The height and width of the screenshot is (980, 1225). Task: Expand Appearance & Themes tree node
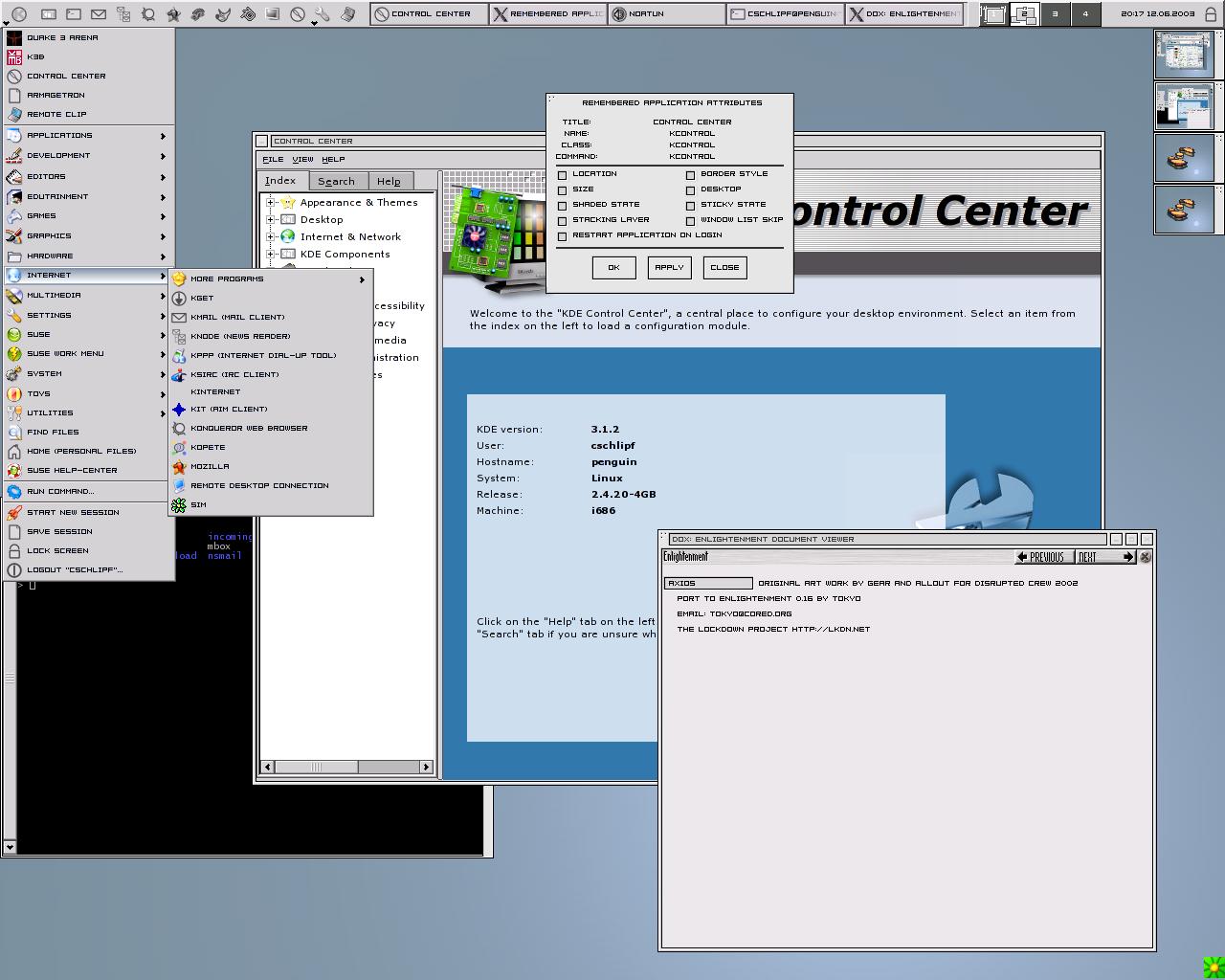tap(271, 202)
